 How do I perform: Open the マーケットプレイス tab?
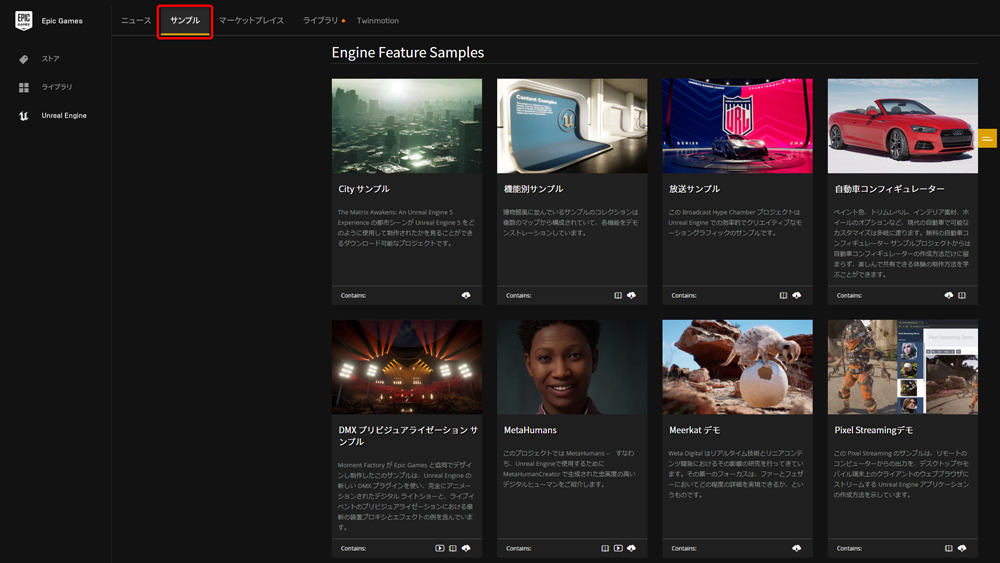point(251,20)
